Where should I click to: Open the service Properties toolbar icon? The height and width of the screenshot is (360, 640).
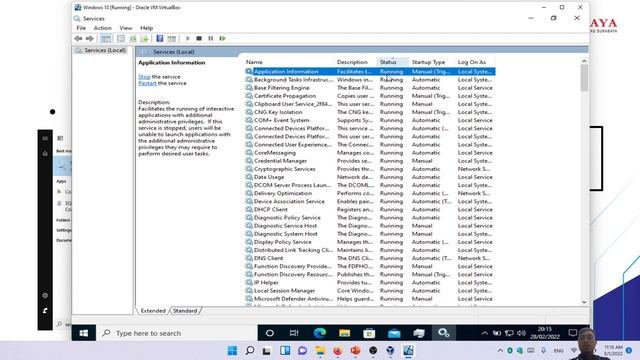121,38
